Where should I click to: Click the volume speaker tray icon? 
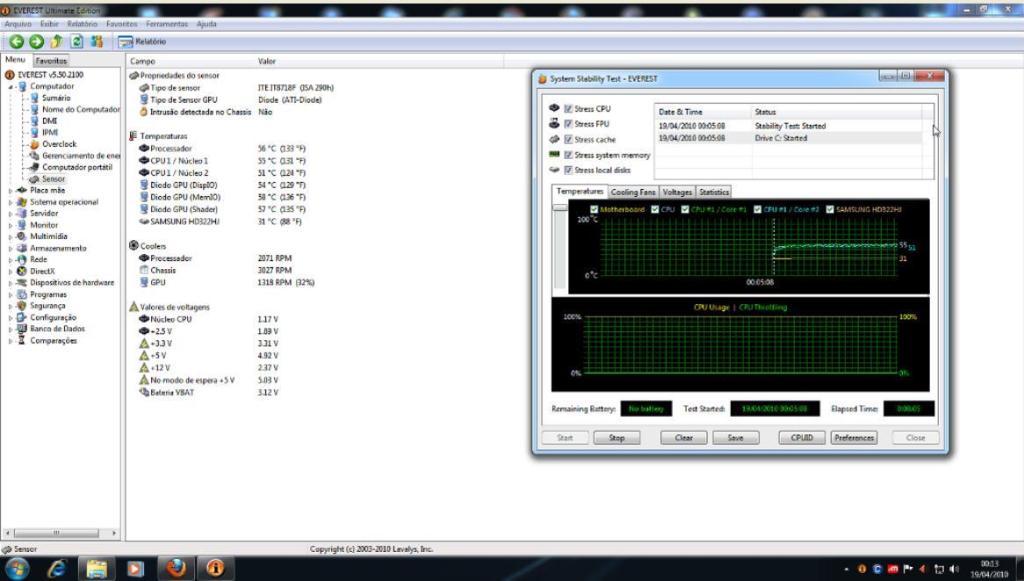pos(954,569)
